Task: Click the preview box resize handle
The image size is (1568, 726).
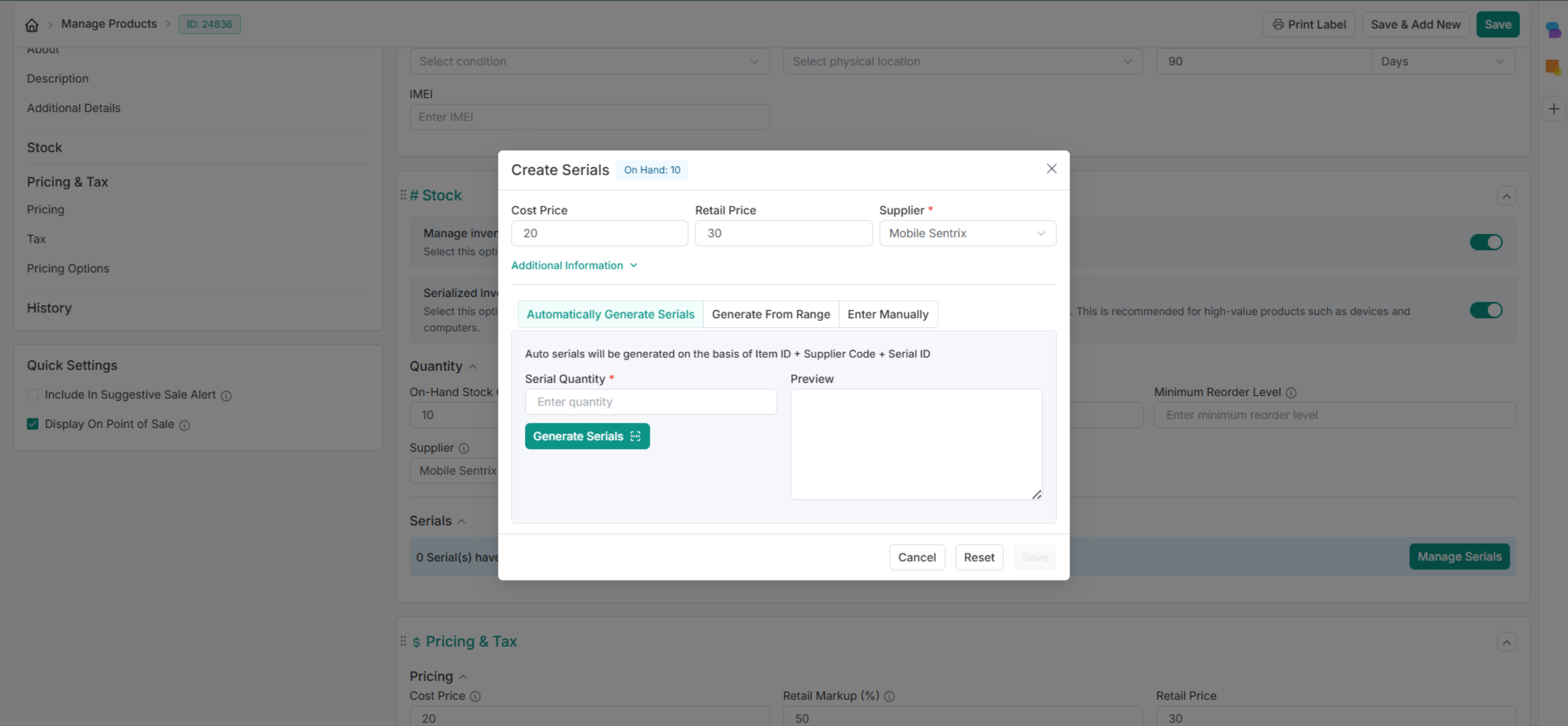Action: (1037, 495)
